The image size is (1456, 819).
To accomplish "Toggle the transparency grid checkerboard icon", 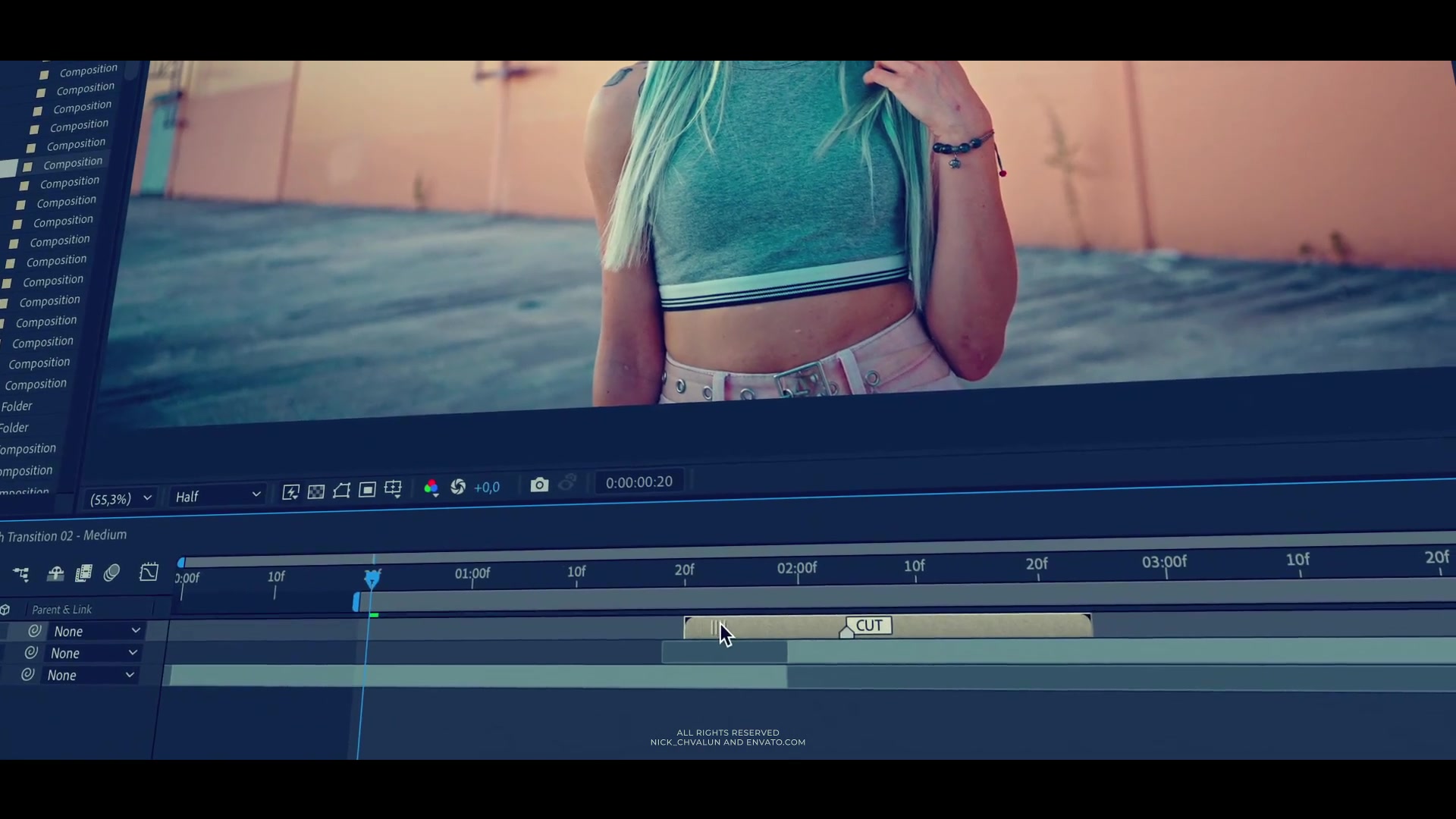I will point(316,491).
